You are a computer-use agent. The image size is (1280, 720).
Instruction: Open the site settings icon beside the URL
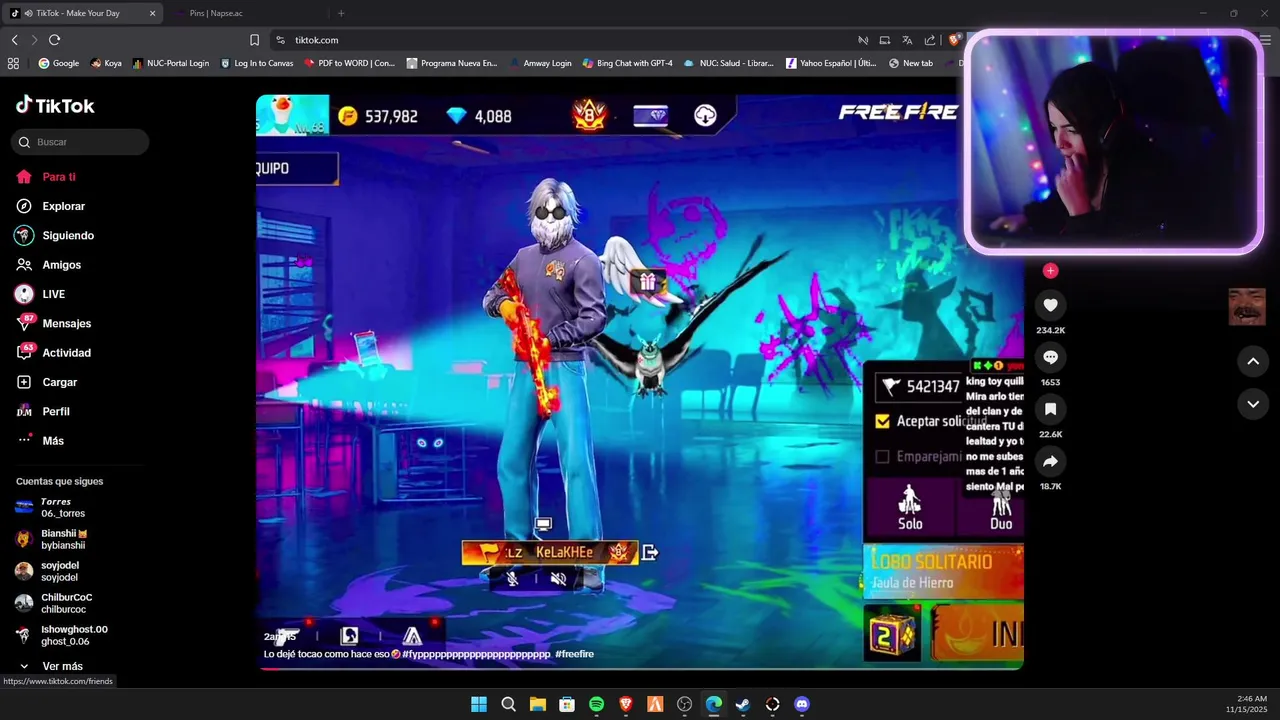pos(281,40)
